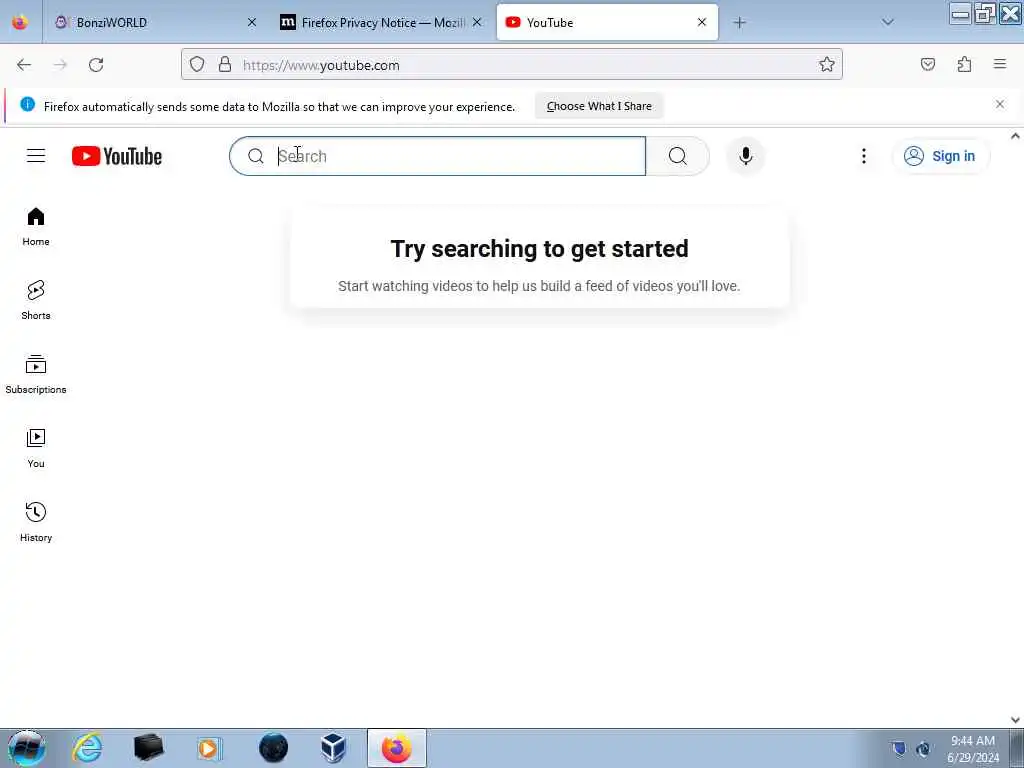Click the Save to Pocket icon
1024x768 pixels.
(928, 64)
